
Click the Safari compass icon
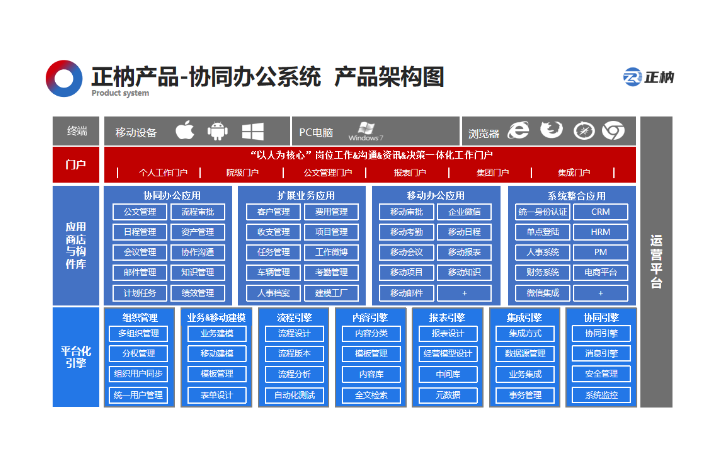[x=584, y=131]
